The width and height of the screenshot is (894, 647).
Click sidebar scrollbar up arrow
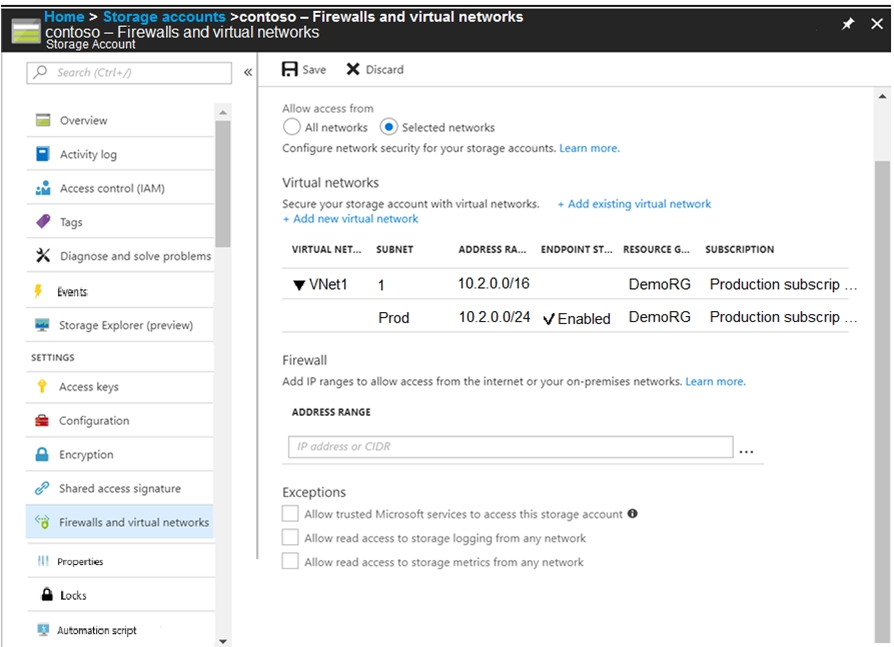[223, 112]
